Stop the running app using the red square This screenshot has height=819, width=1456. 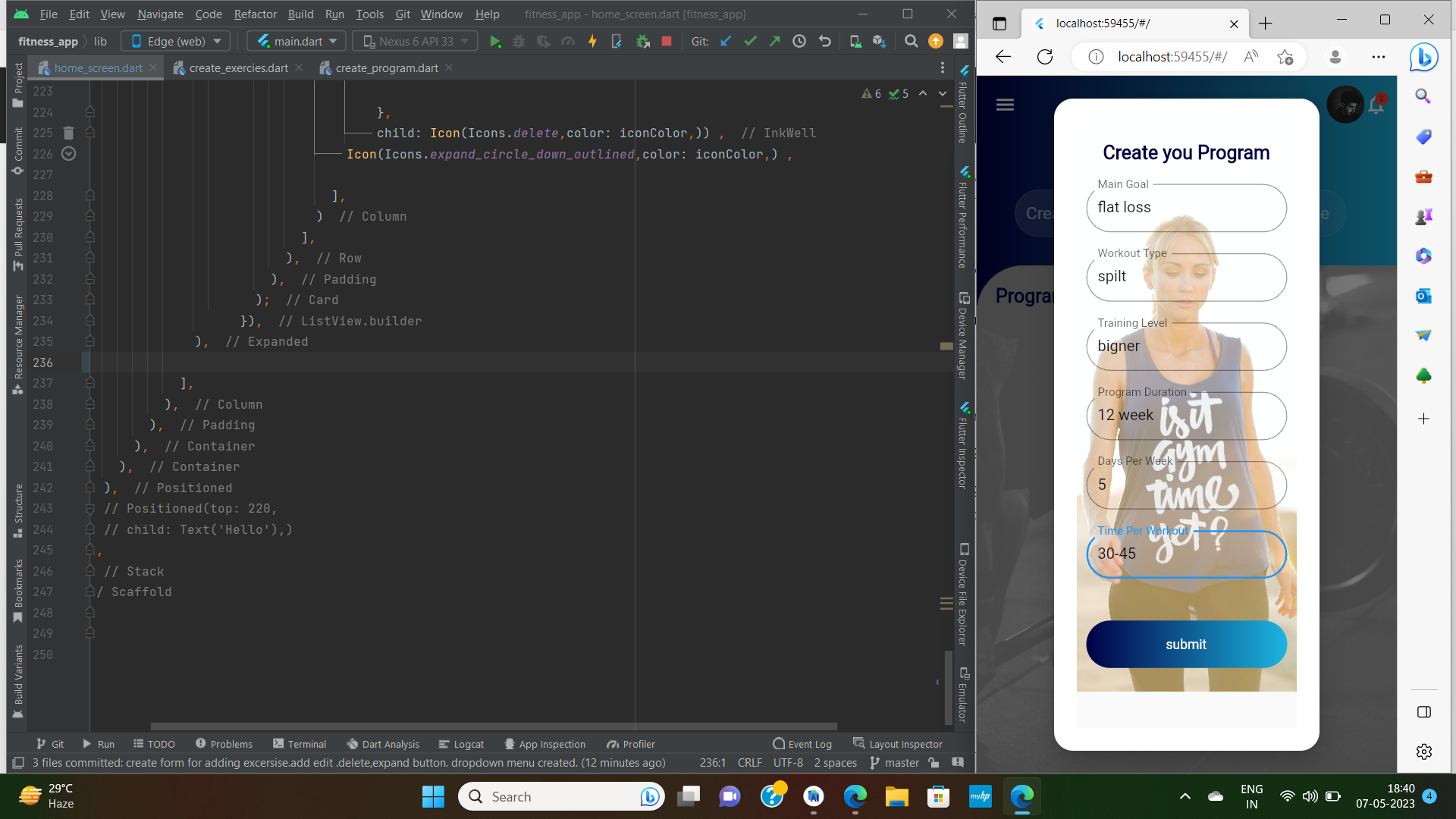(x=667, y=41)
